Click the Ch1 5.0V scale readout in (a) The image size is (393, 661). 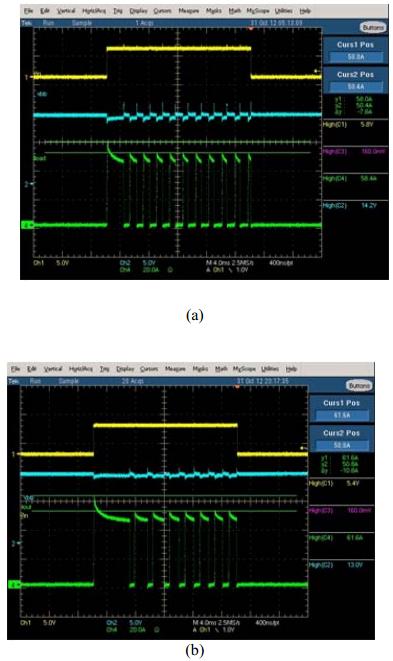51,263
